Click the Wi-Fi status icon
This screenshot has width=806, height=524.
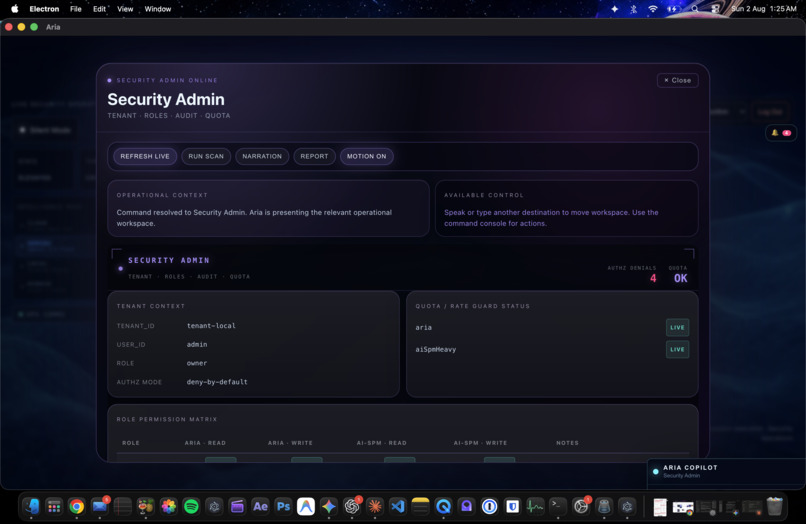pos(653,9)
